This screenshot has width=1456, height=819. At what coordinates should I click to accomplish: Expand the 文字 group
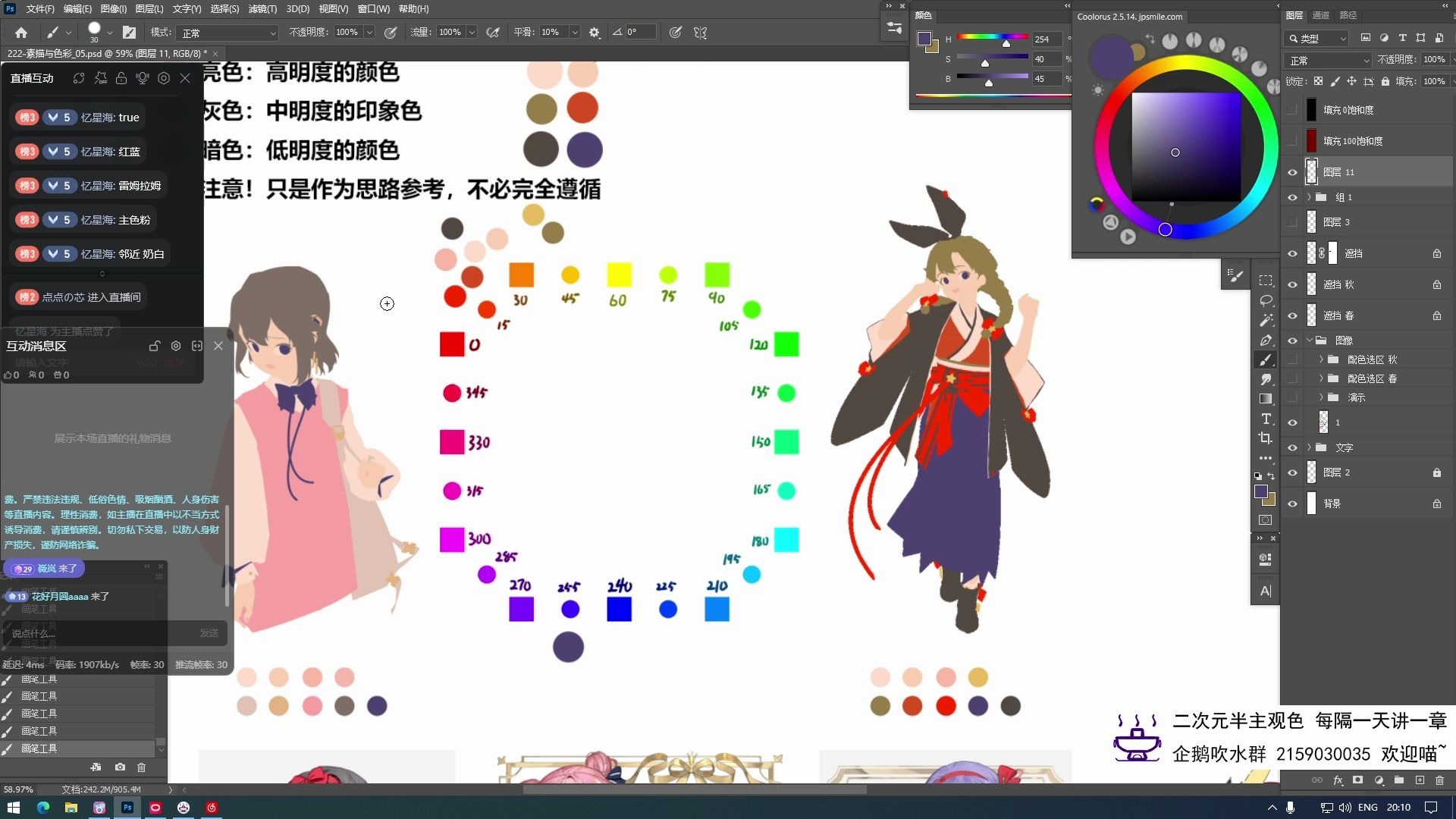[1310, 447]
